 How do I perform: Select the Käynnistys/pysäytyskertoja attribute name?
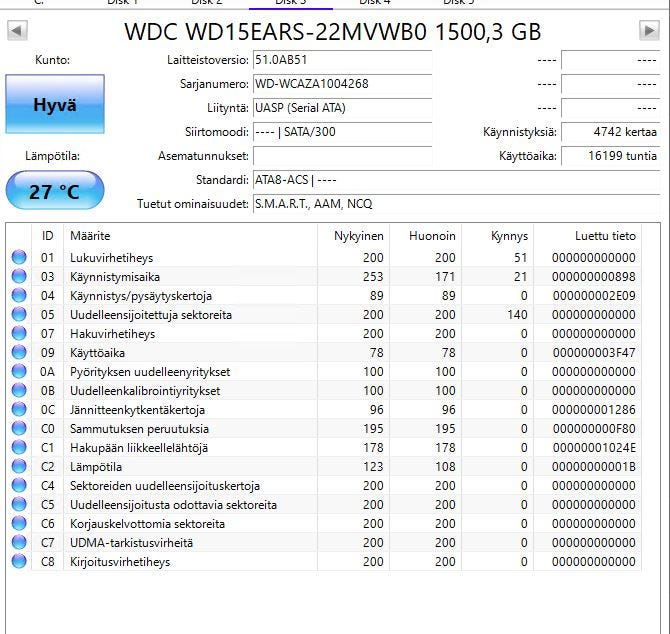pyautogui.click(x=141, y=296)
